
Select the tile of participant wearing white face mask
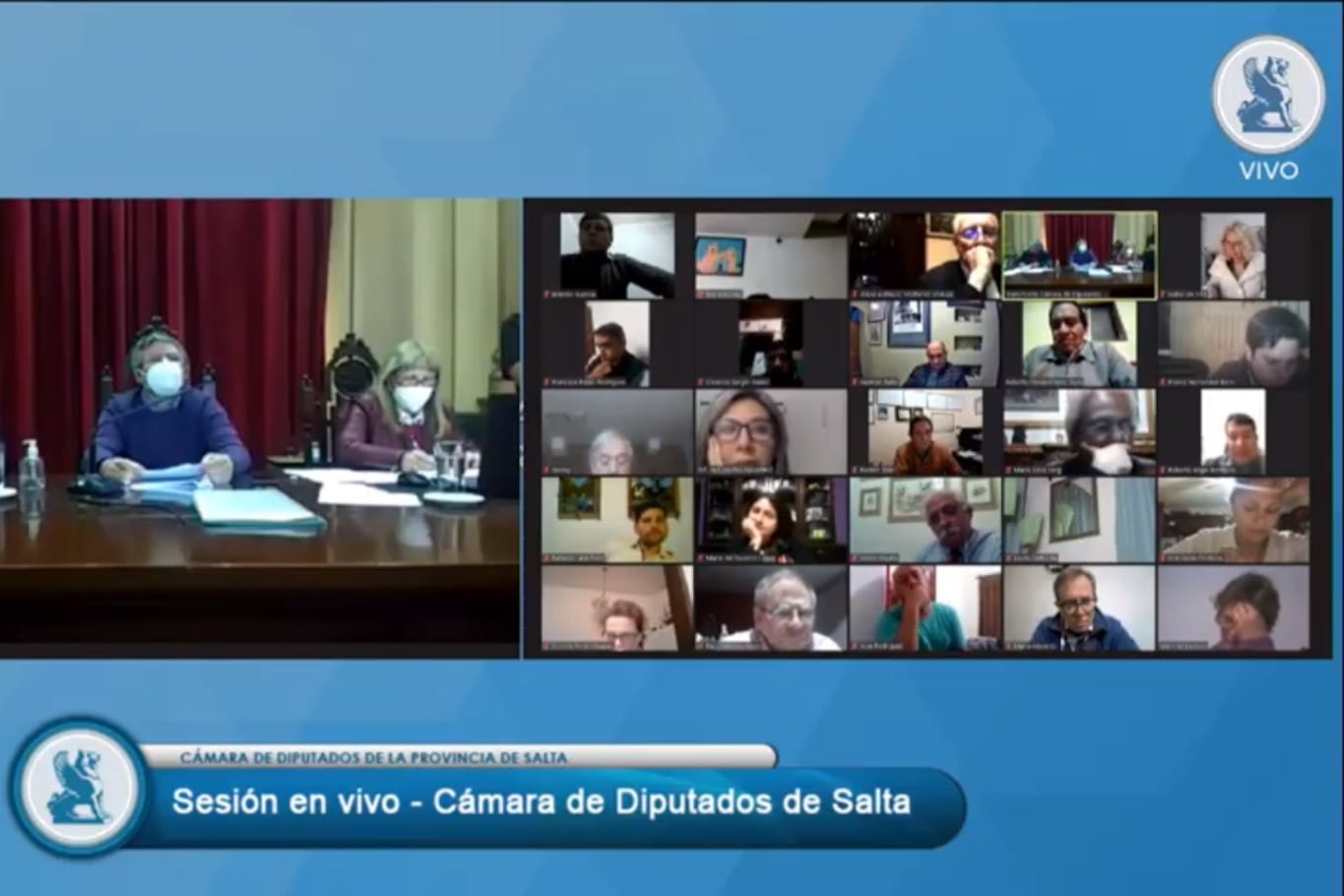[1079, 431]
